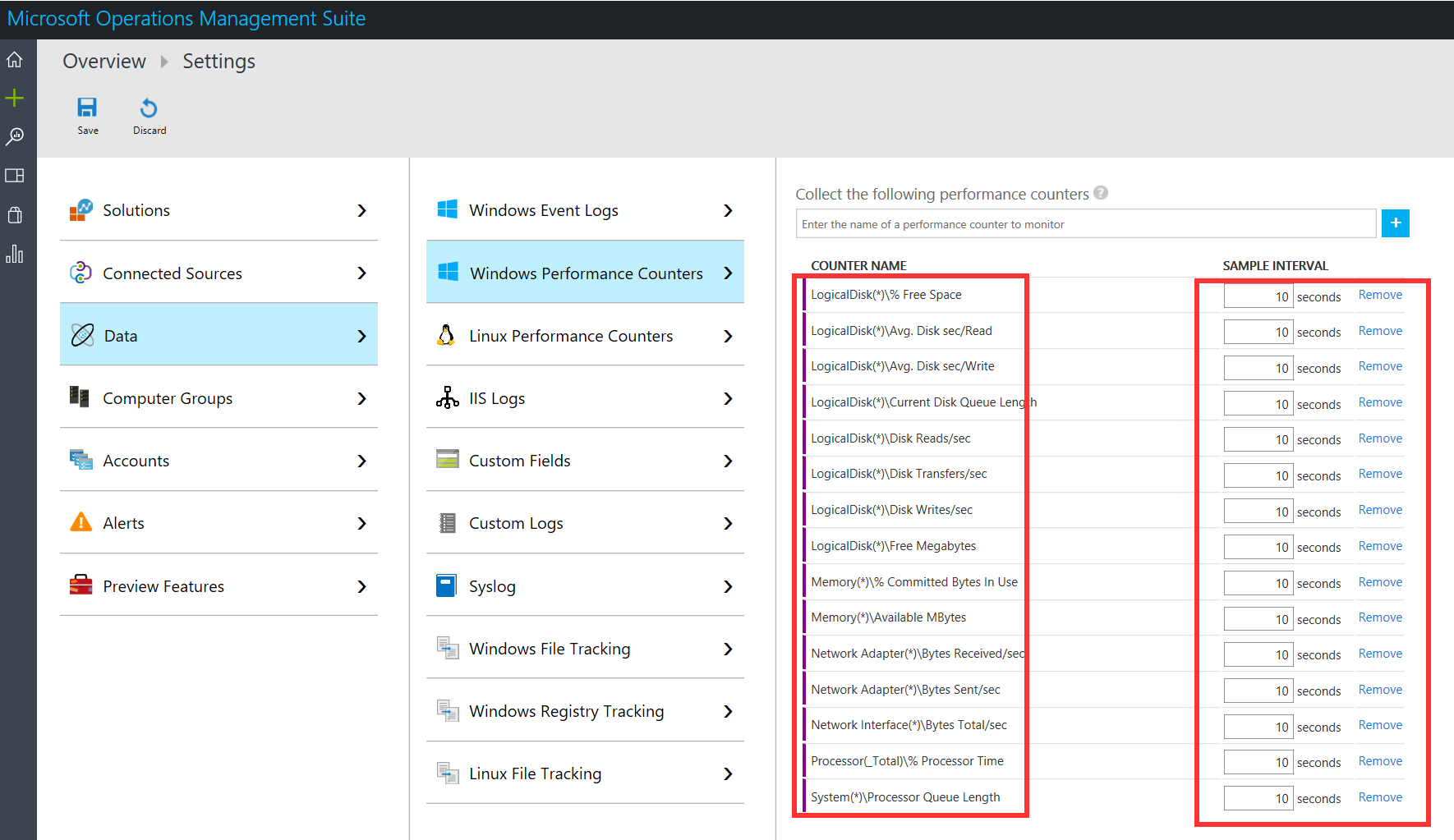Edit sample interval for Bytes Sent/sec

pyautogui.click(x=1258, y=691)
